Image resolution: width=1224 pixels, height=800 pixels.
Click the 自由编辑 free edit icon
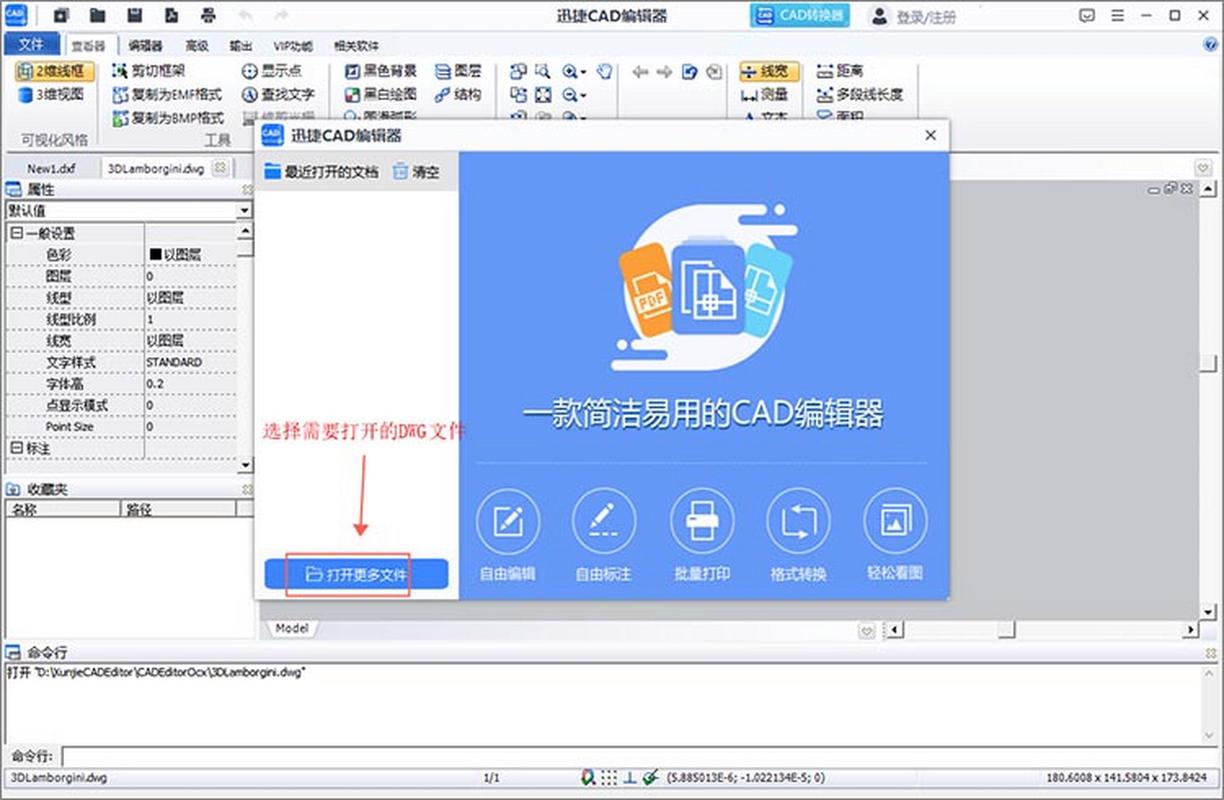pos(508,520)
